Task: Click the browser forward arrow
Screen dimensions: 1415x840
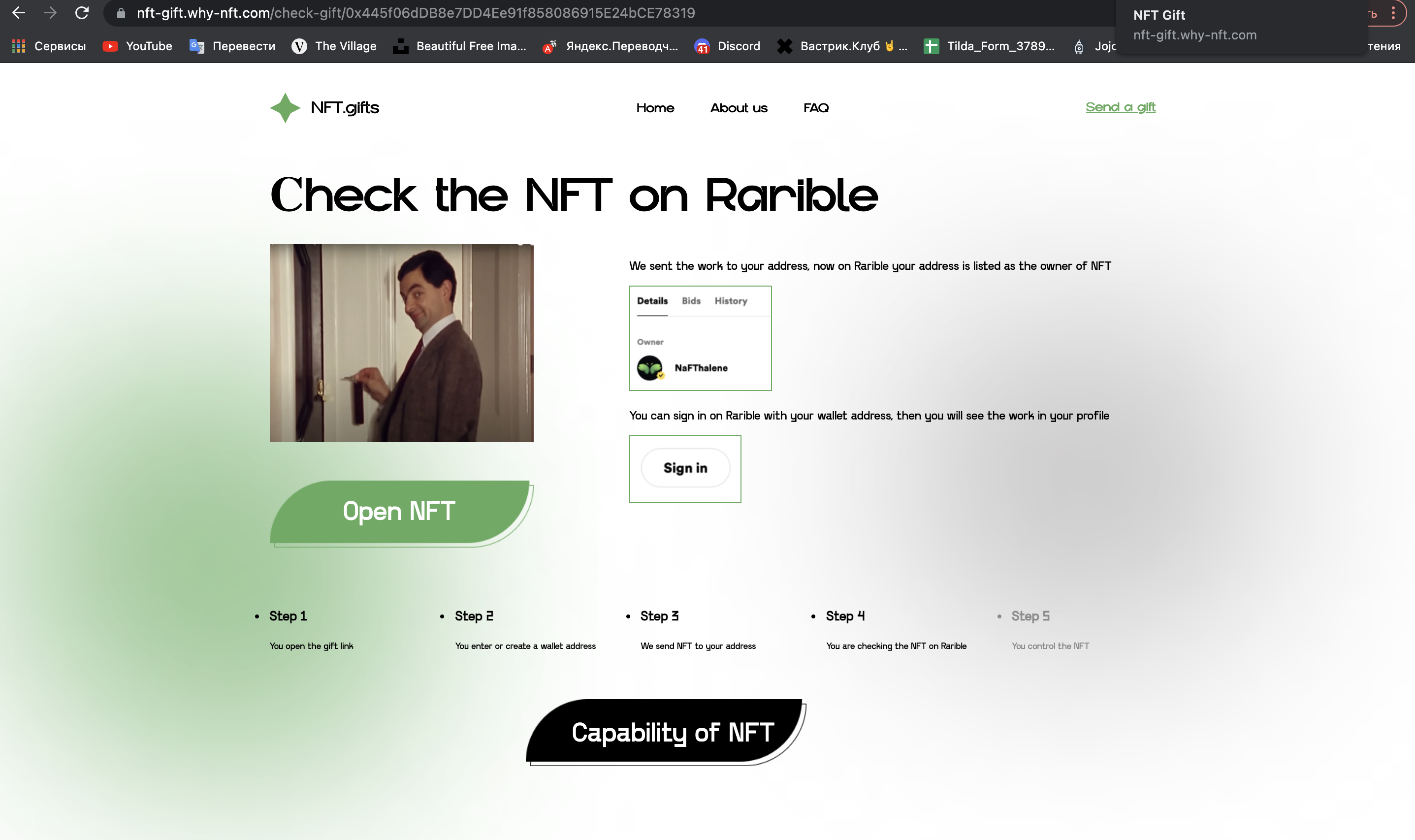Action: click(x=50, y=12)
